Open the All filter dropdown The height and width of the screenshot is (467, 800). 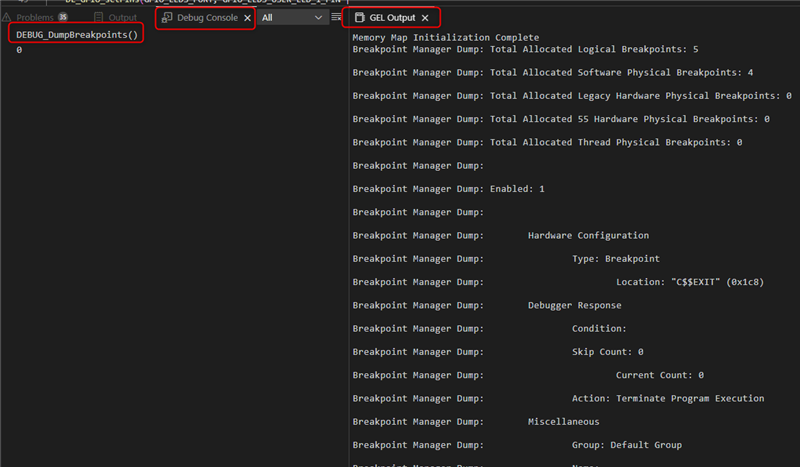tap(292, 17)
